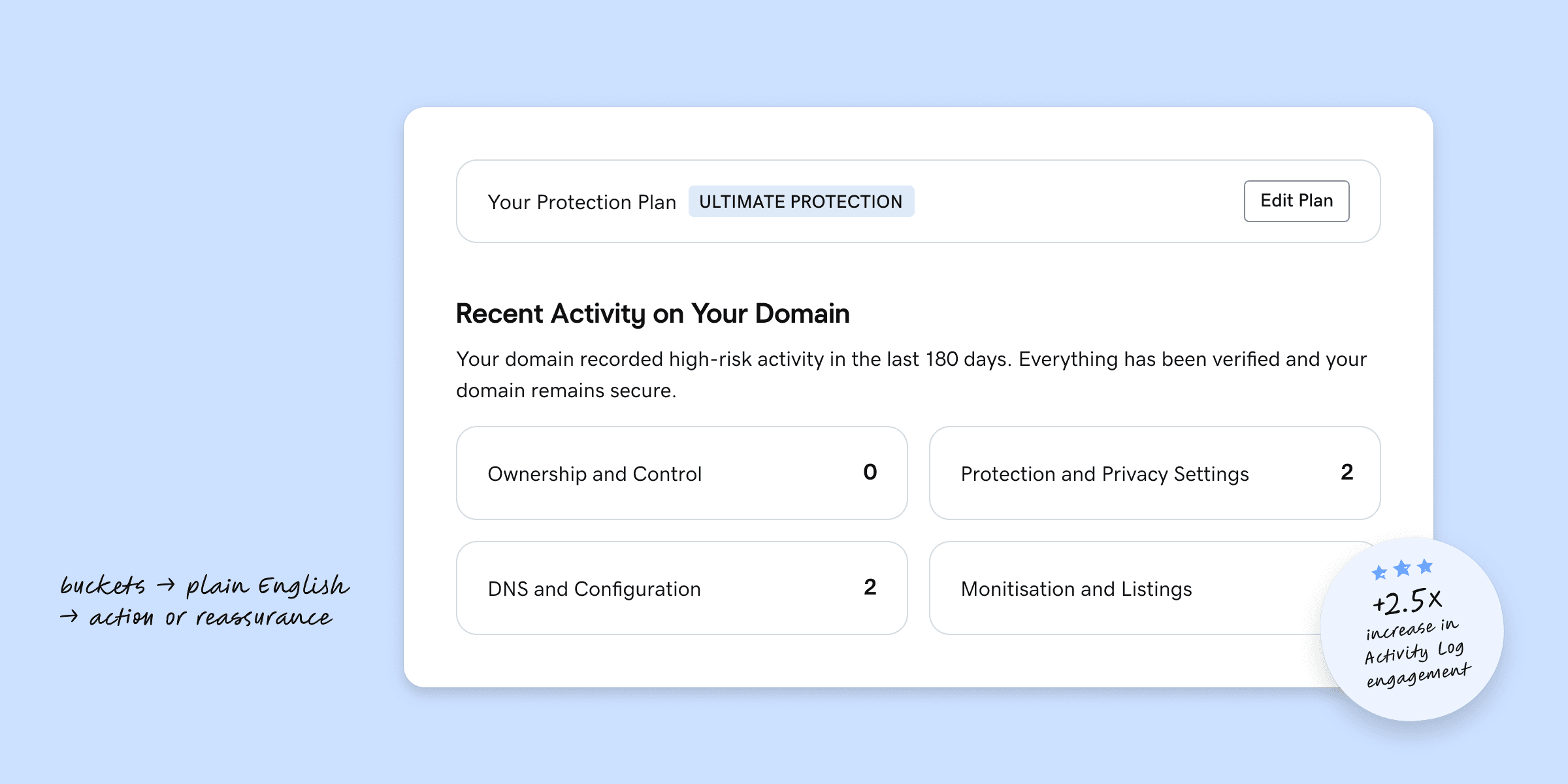Screen dimensions: 1568x784
Task: Click the middle star on the badge
Action: (x=1402, y=568)
